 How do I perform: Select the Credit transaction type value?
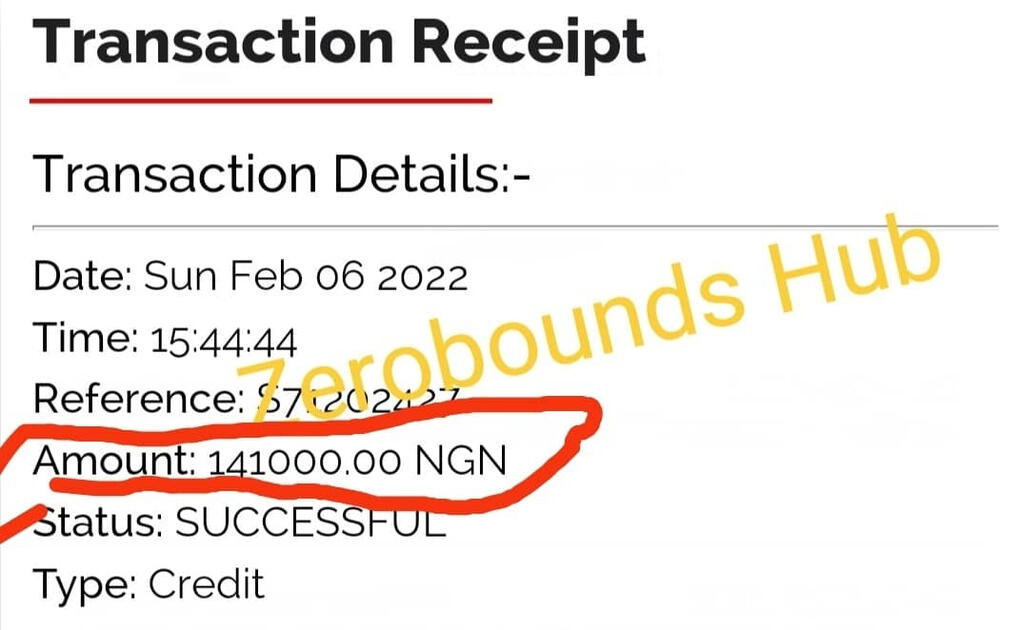[x=206, y=584]
